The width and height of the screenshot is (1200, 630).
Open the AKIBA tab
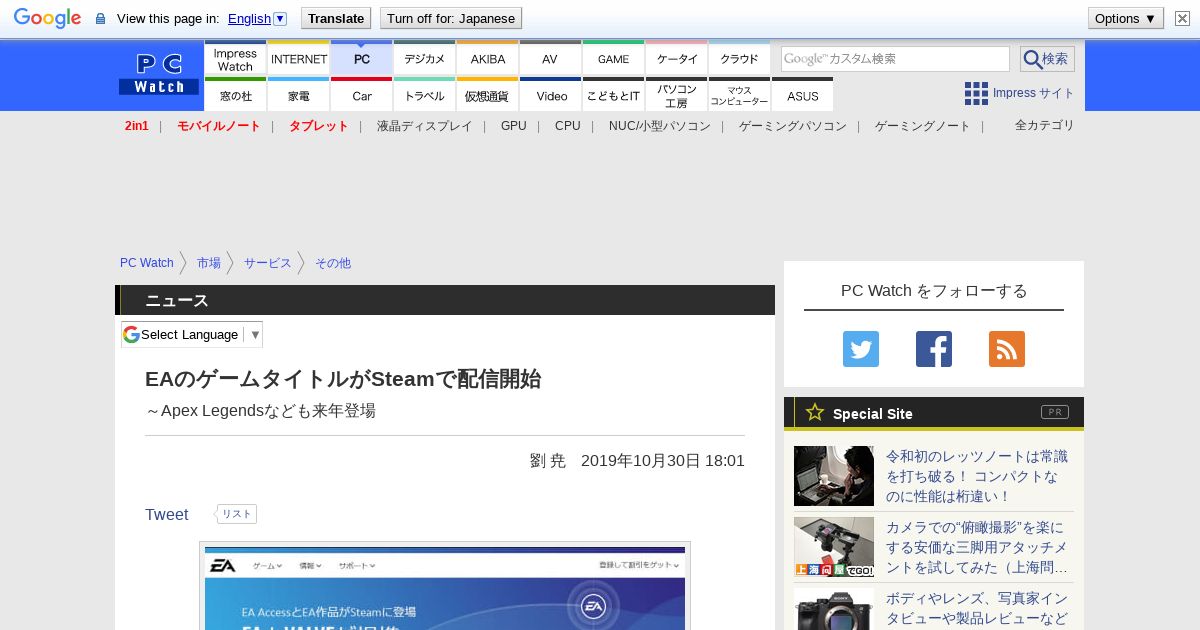tap(488, 59)
